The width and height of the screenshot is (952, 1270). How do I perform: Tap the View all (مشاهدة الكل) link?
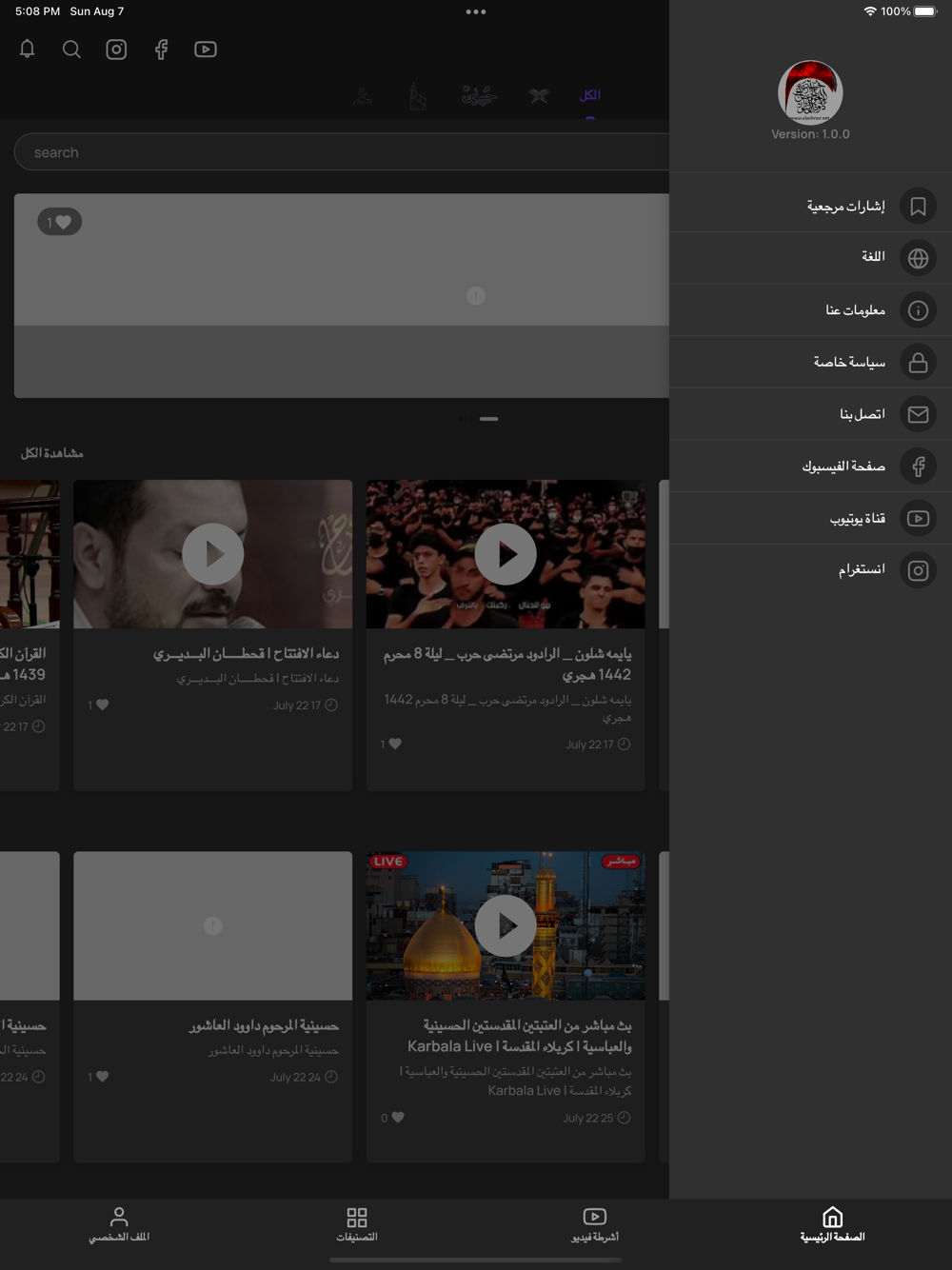(52, 453)
